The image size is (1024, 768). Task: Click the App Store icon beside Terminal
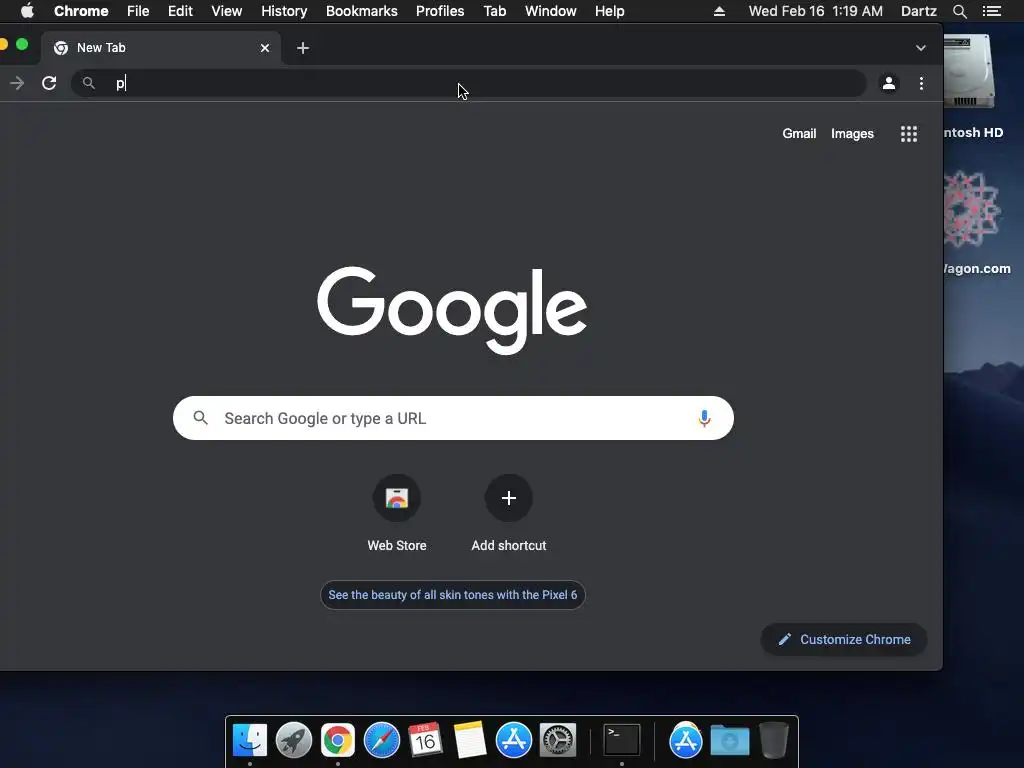[686, 740]
